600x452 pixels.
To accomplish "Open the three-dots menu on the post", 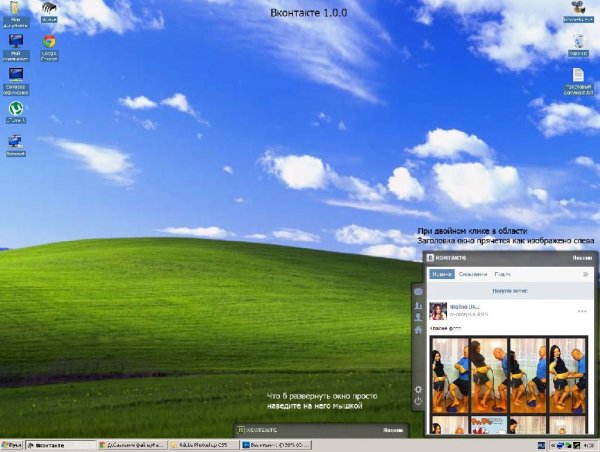I will (x=582, y=311).
